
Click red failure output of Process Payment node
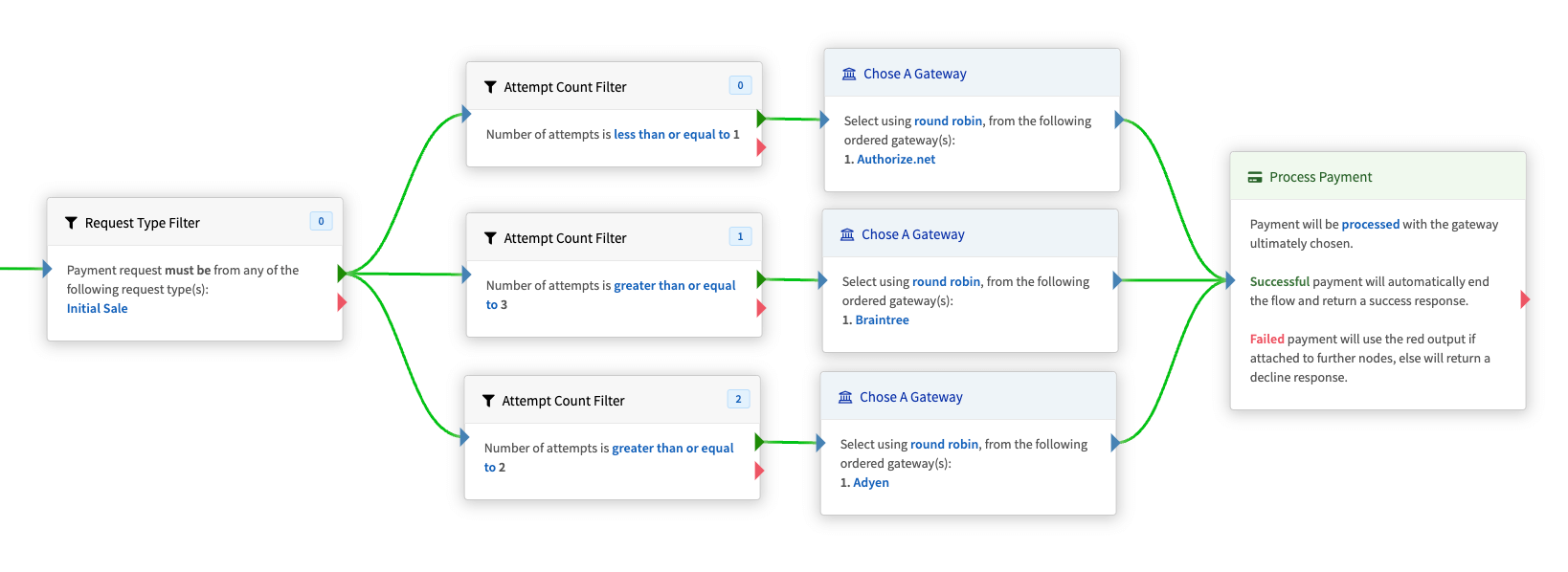[x=1525, y=299]
